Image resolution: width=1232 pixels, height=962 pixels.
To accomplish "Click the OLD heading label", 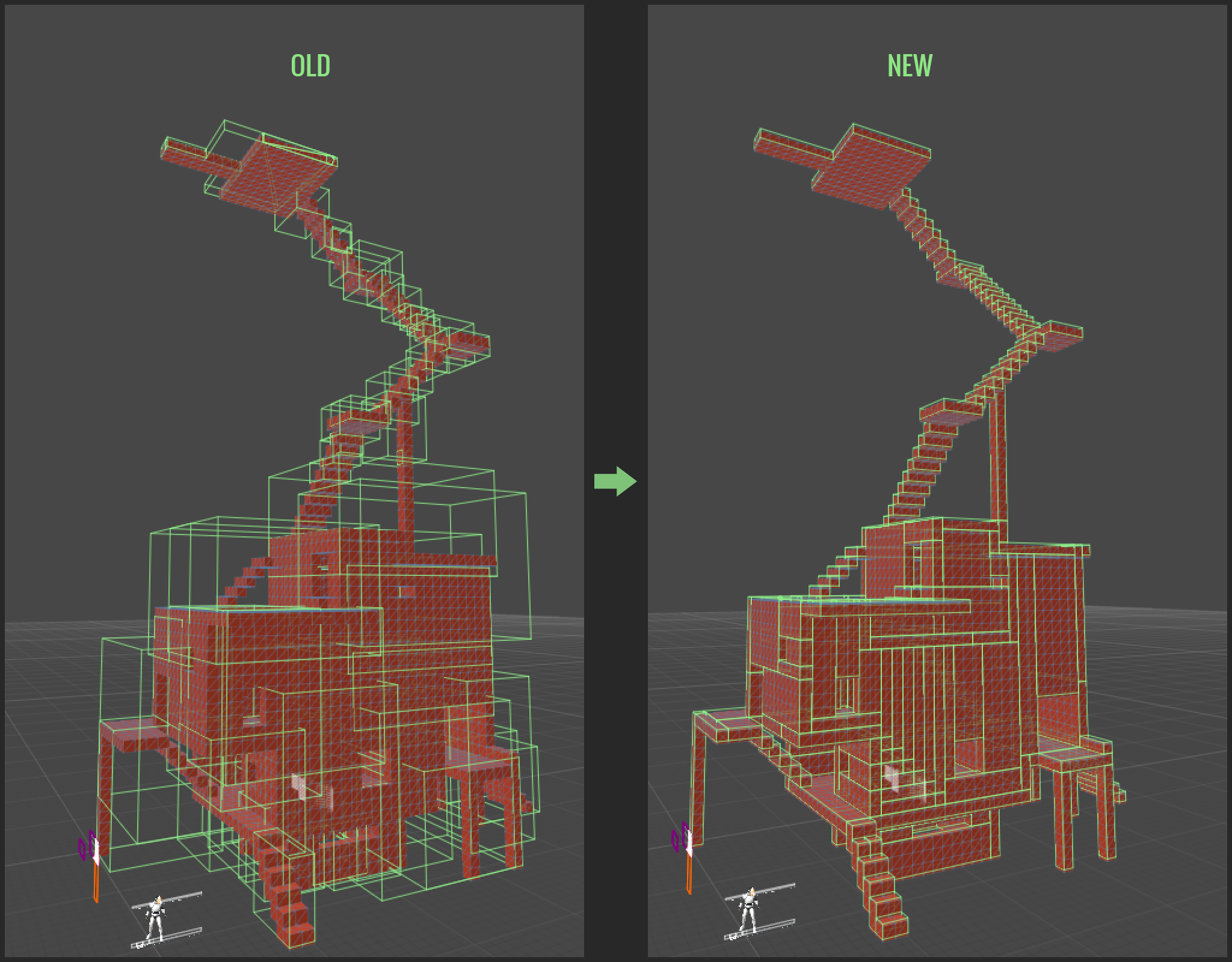I will click(310, 66).
